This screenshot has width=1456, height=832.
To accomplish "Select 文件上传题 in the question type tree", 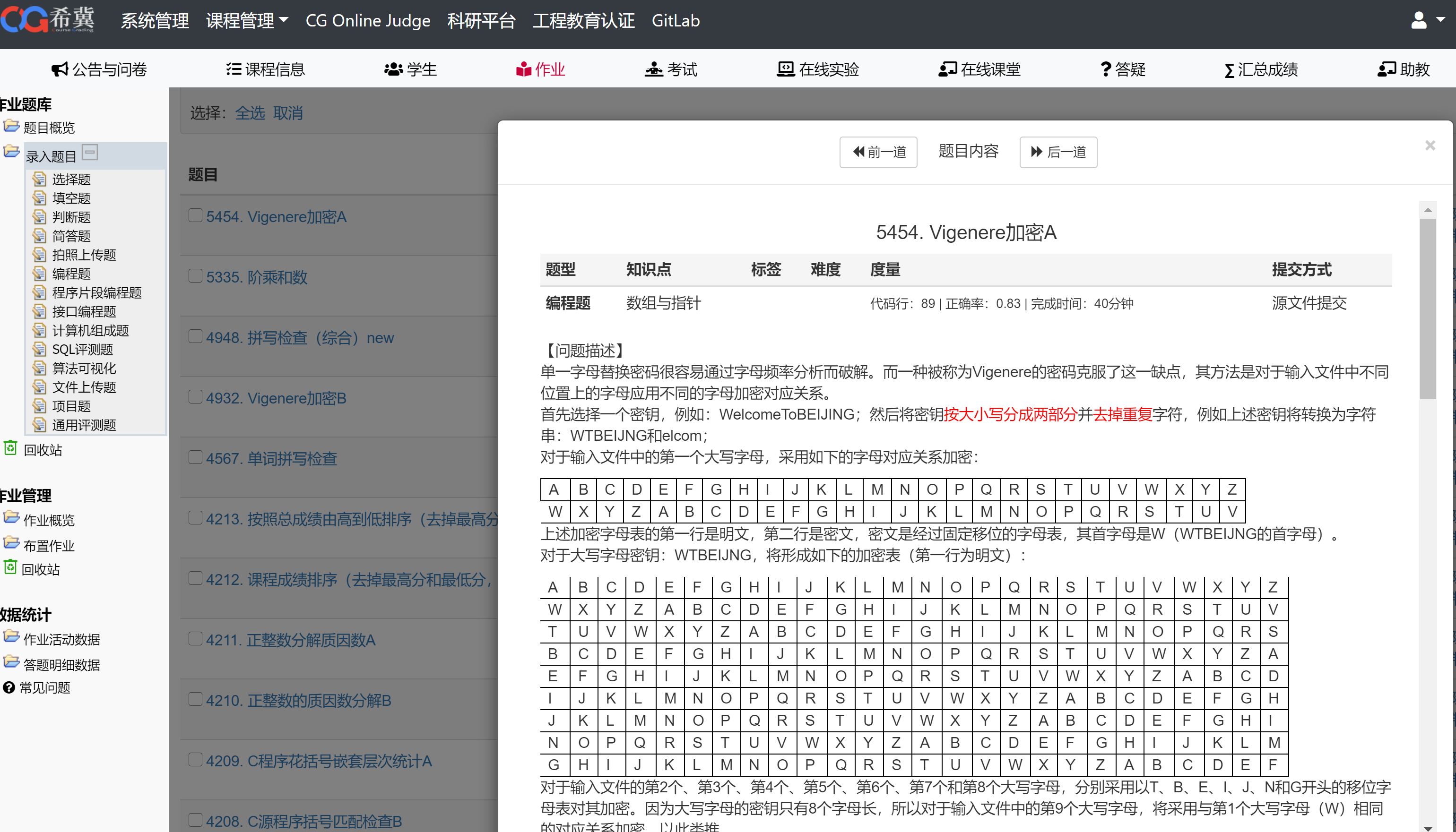I will [84, 387].
